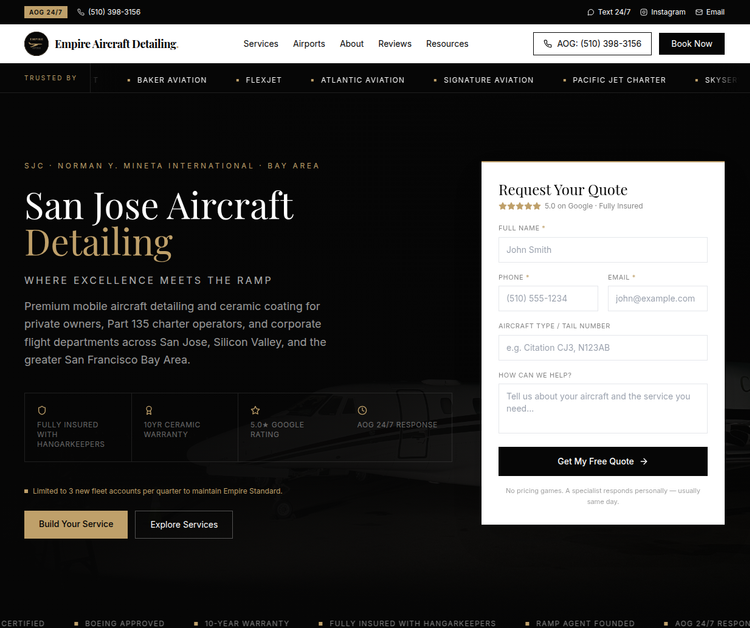750x628 pixels.
Task: Click the Explore Services button
Action: 184,524
